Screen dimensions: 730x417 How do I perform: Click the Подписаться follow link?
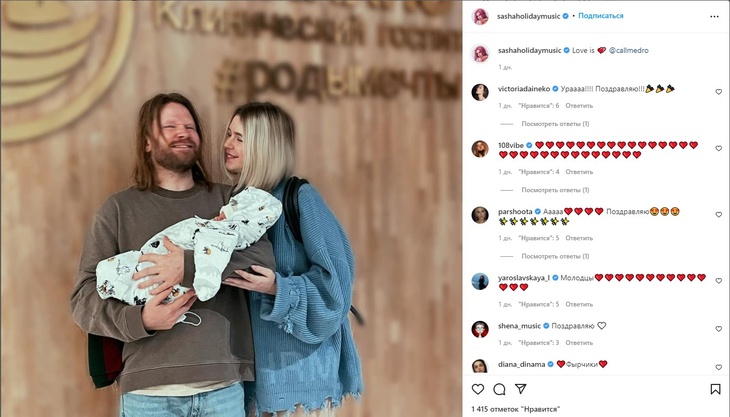(x=601, y=16)
